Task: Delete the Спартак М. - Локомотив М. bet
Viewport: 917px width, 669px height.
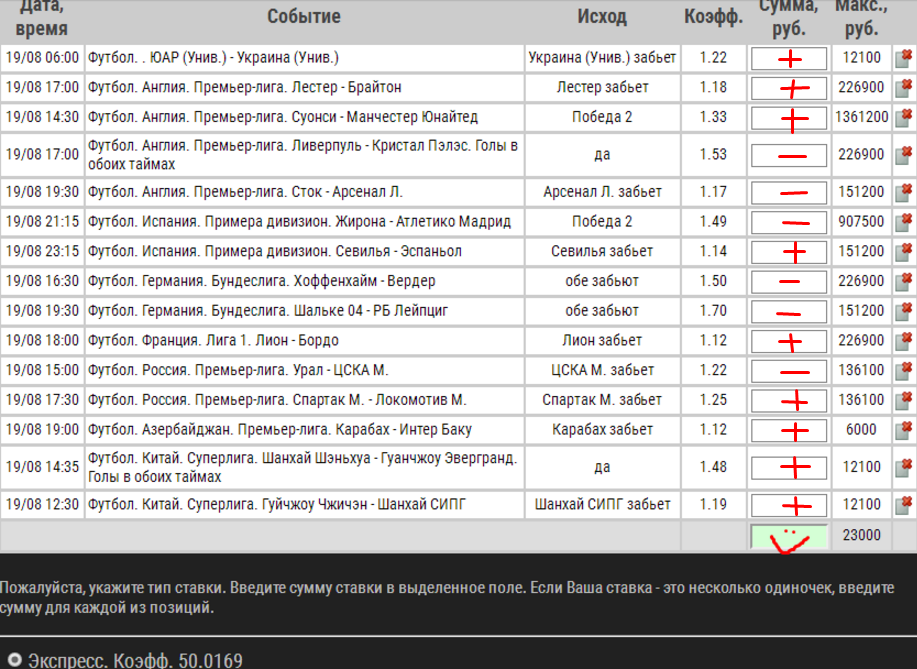Action: pos(904,400)
